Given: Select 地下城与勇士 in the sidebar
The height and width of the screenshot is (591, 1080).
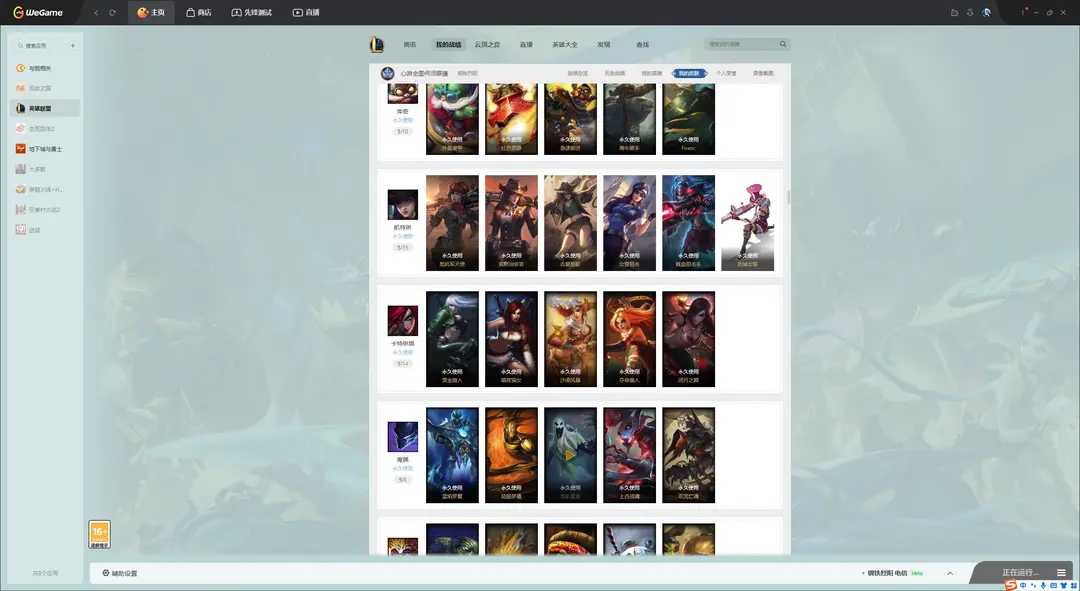Looking at the screenshot, I should (x=45, y=149).
